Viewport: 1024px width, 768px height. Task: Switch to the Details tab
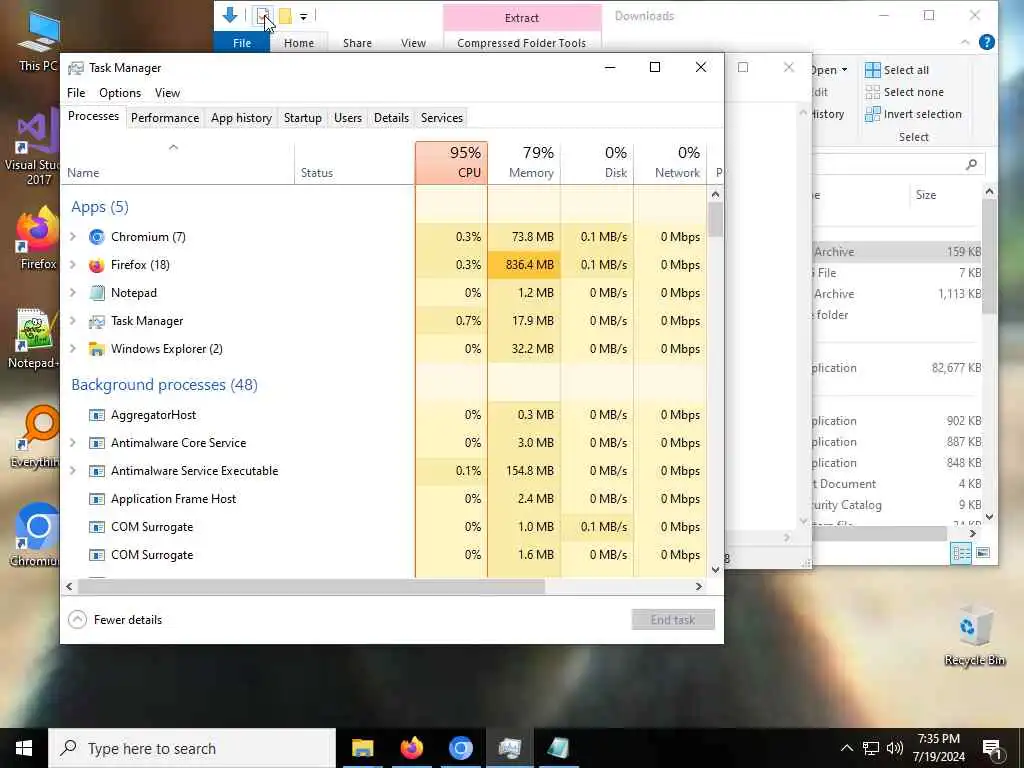pyautogui.click(x=391, y=118)
